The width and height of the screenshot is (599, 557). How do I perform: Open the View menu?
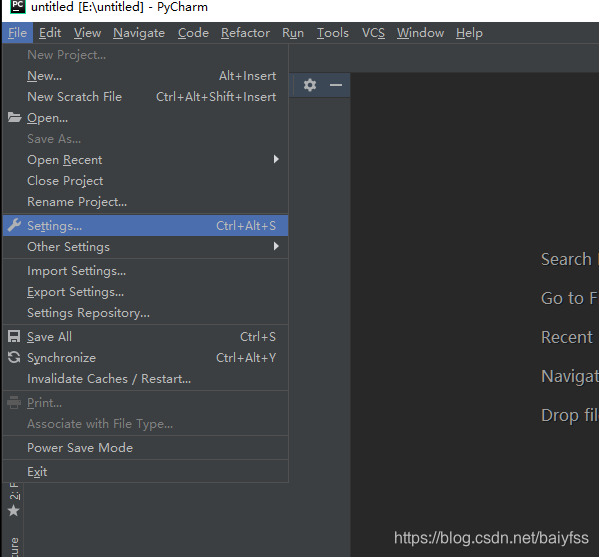(x=87, y=33)
